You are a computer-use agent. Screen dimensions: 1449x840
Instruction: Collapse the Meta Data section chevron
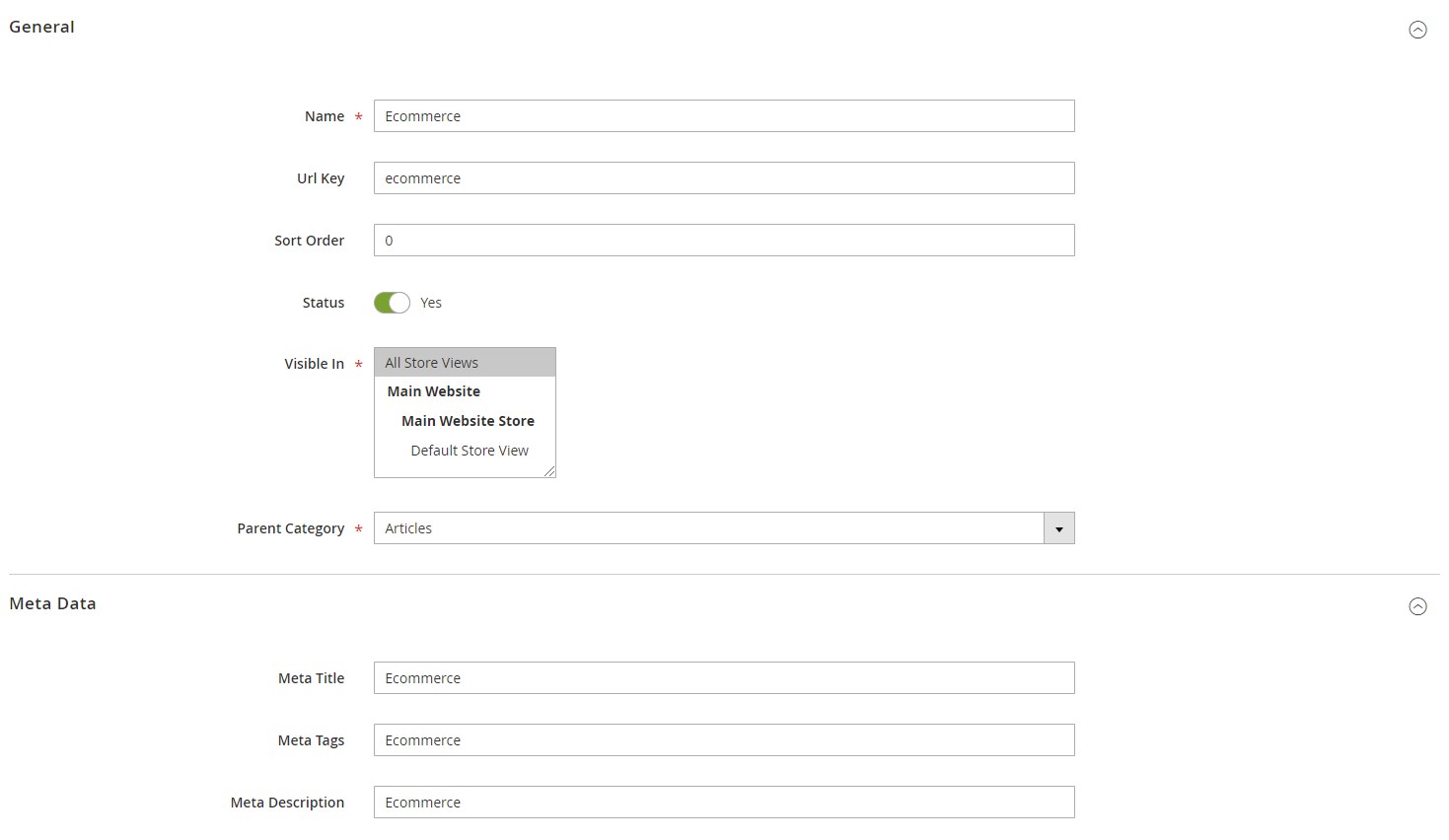pyautogui.click(x=1417, y=606)
